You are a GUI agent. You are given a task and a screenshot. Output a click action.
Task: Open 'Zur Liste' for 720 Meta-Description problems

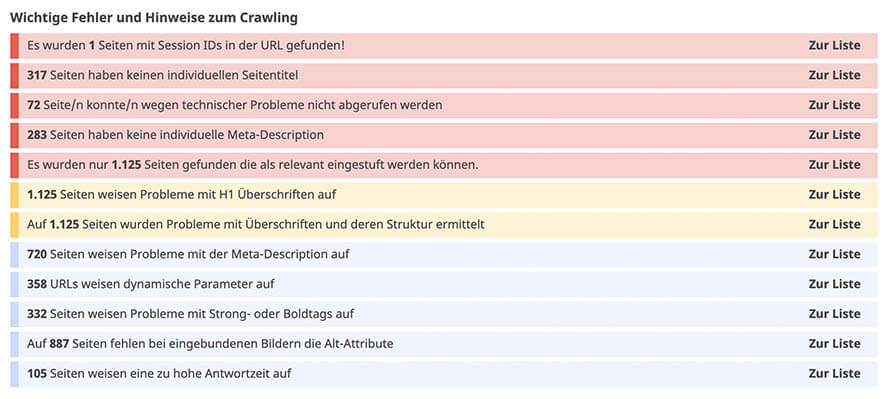click(x=834, y=254)
